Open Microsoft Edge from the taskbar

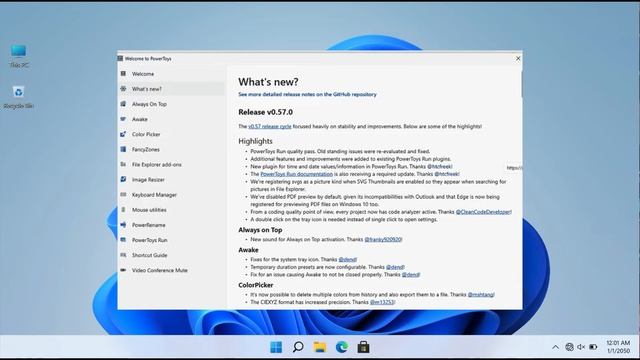[342, 347]
